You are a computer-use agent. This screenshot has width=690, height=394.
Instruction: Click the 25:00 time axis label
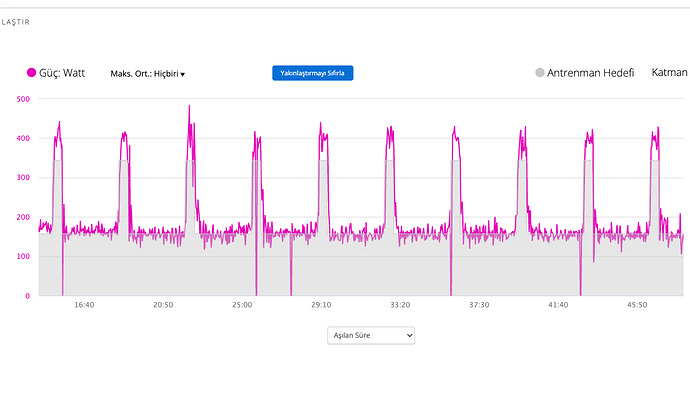click(242, 305)
